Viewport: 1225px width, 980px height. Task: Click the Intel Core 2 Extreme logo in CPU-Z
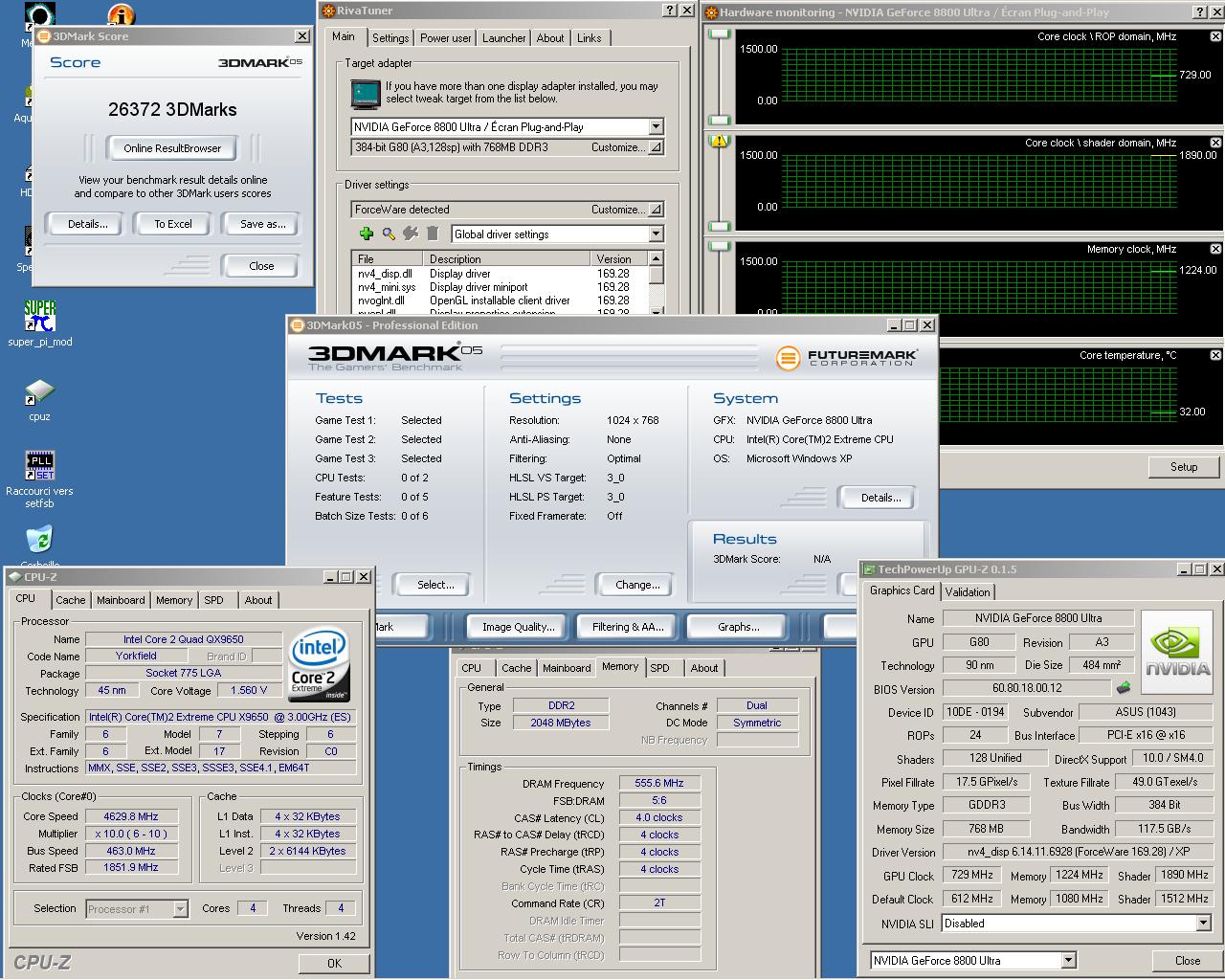(319, 665)
